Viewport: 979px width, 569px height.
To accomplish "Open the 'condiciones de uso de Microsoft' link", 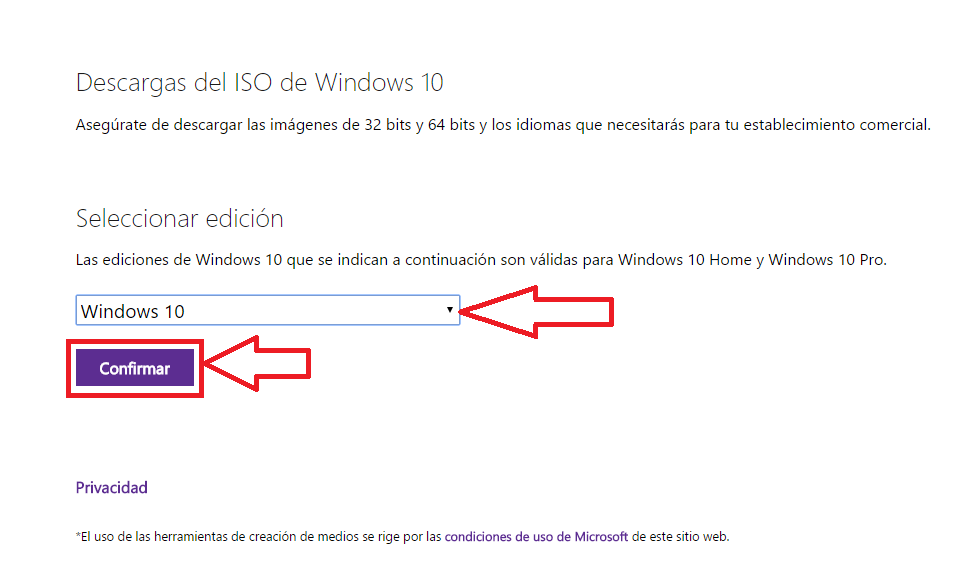I will pos(536,537).
